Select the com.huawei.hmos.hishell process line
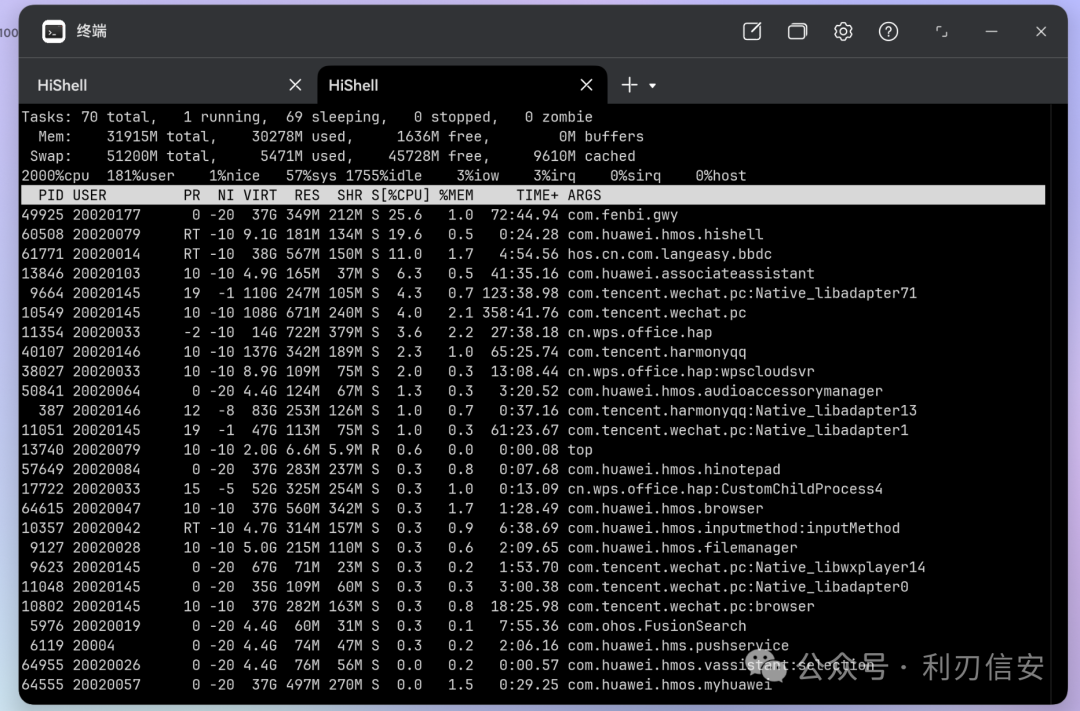The width and height of the screenshot is (1080, 711). tap(533, 234)
